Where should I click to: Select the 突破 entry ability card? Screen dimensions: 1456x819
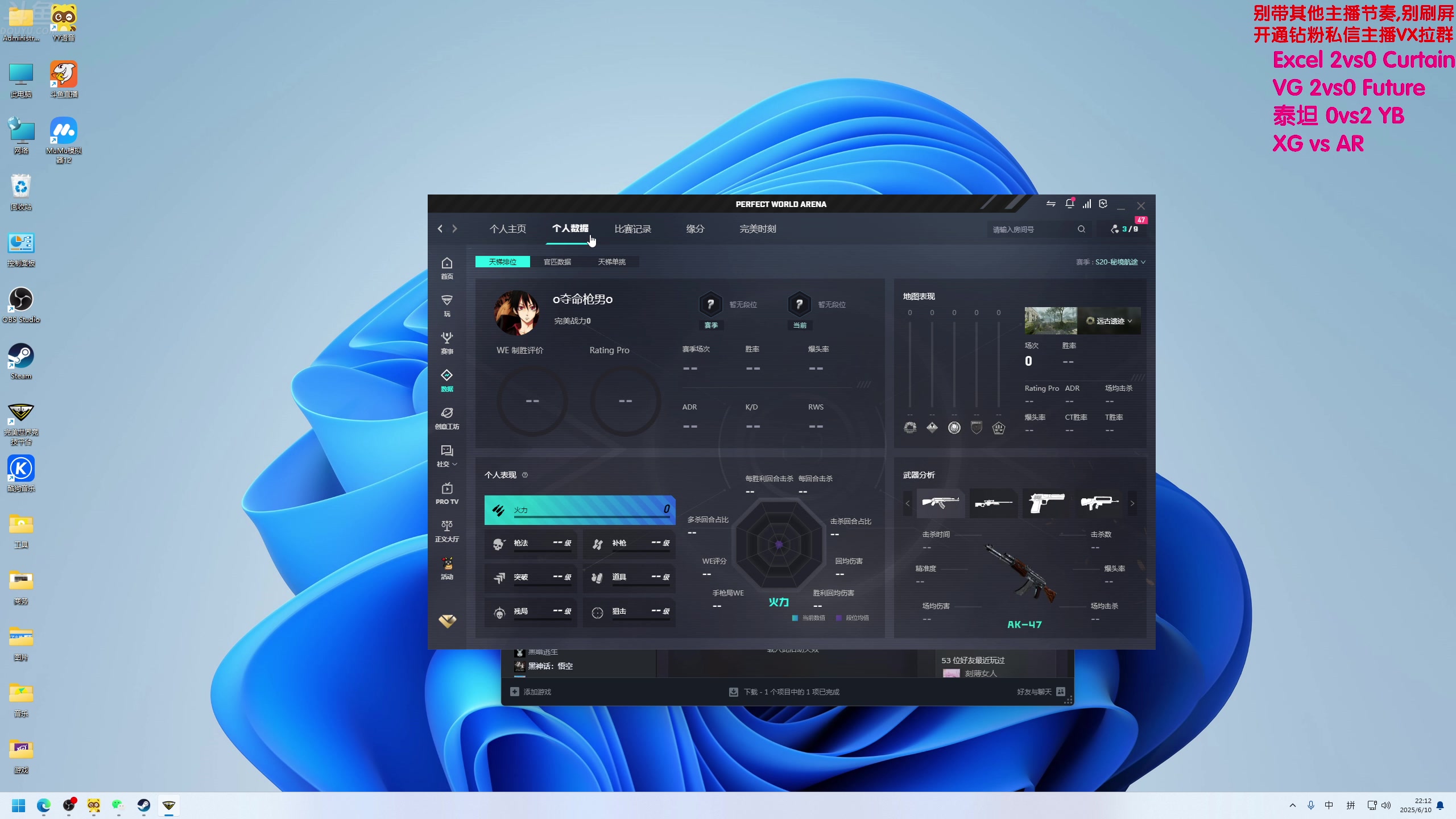pyautogui.click(x=531, y=578)
